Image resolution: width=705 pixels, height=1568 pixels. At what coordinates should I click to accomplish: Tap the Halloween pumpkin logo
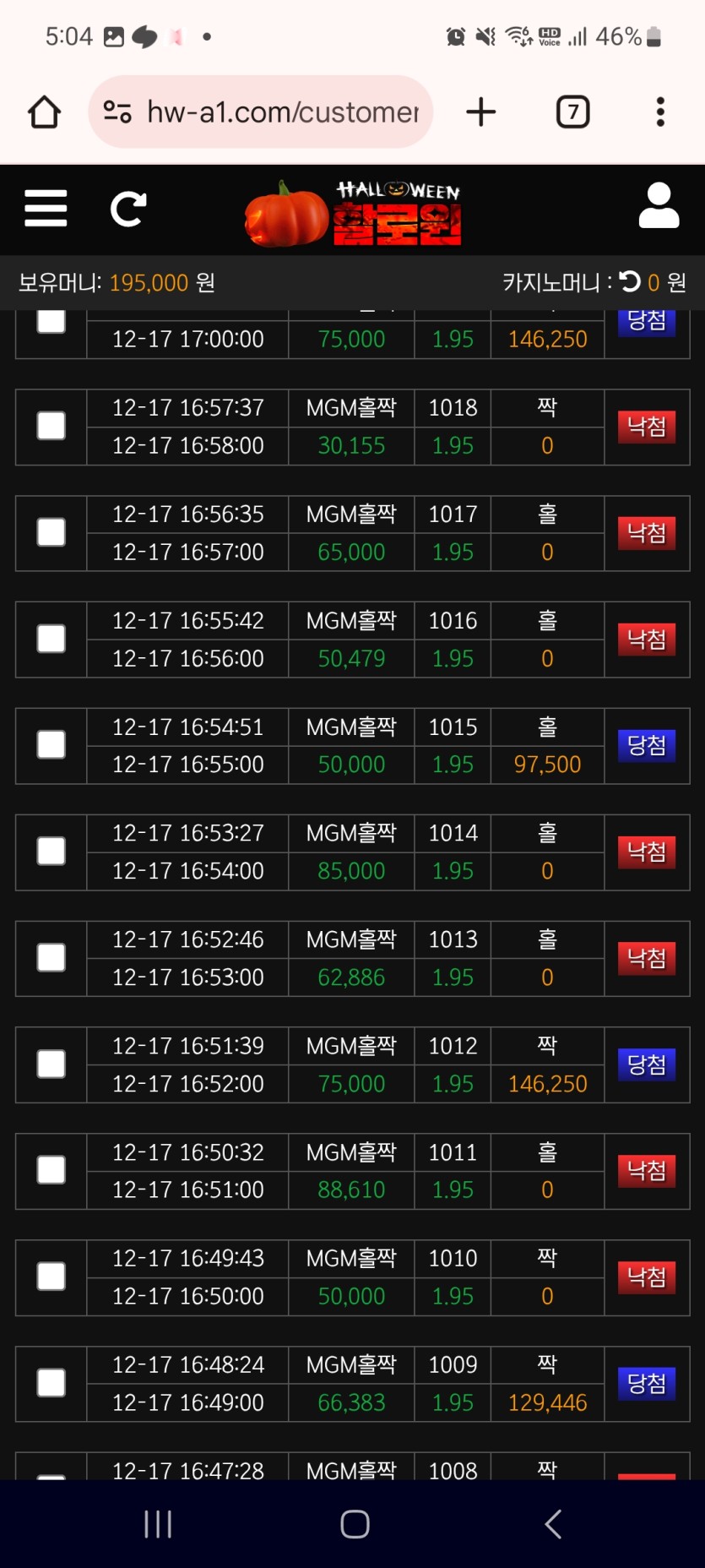[354, 213]
